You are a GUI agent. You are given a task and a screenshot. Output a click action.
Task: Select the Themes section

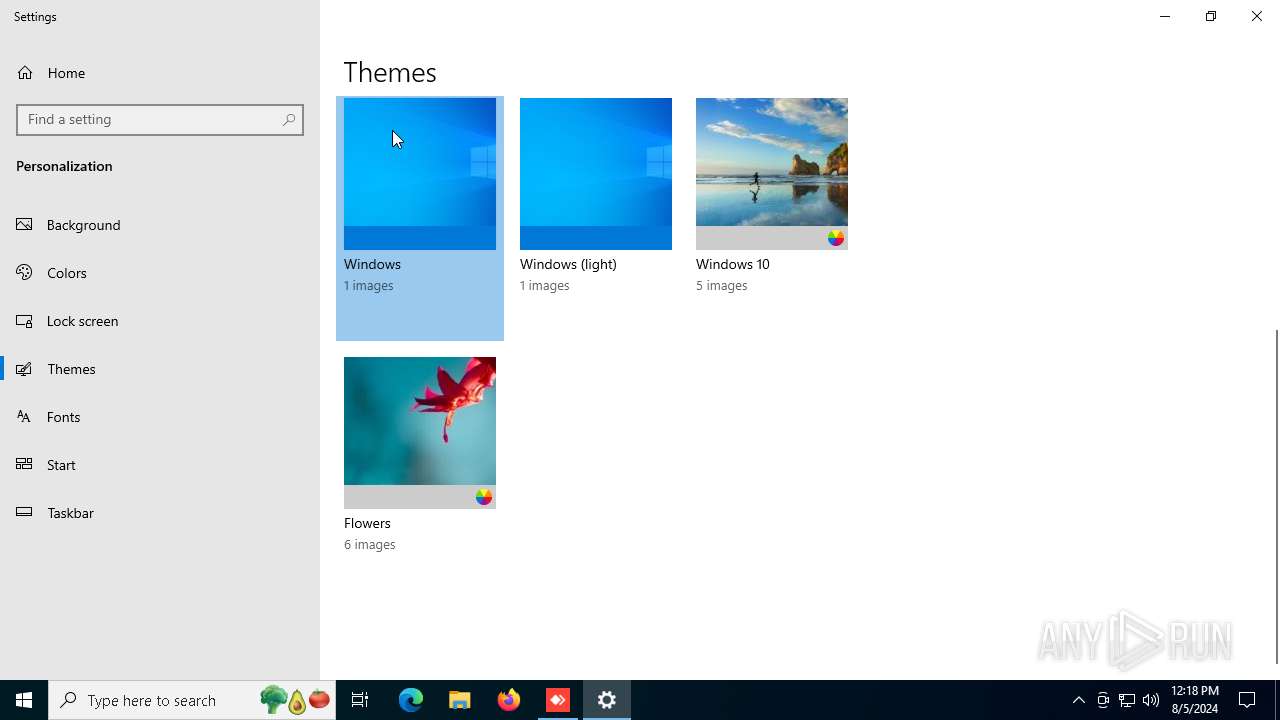160,369
